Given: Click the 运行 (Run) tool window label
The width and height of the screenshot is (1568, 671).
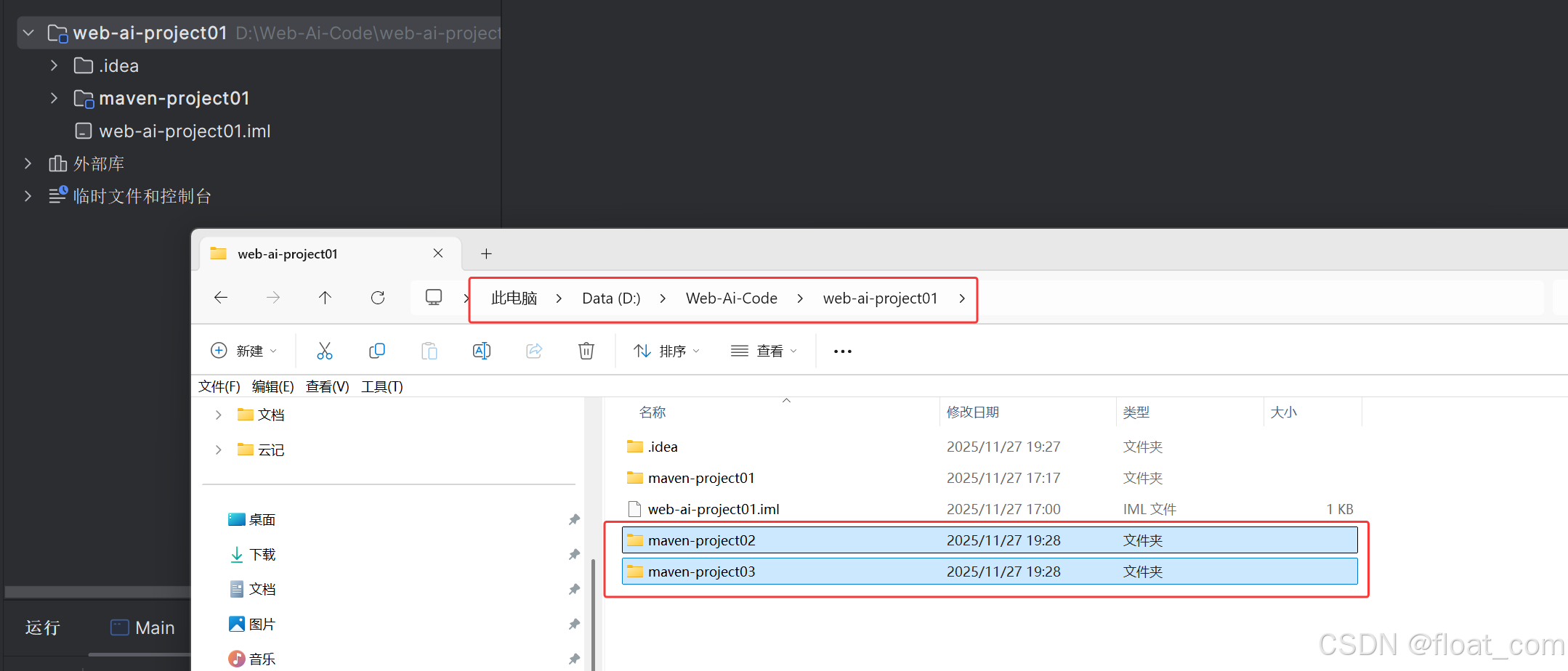Looking at the screenshot, I should pos(42,627).
